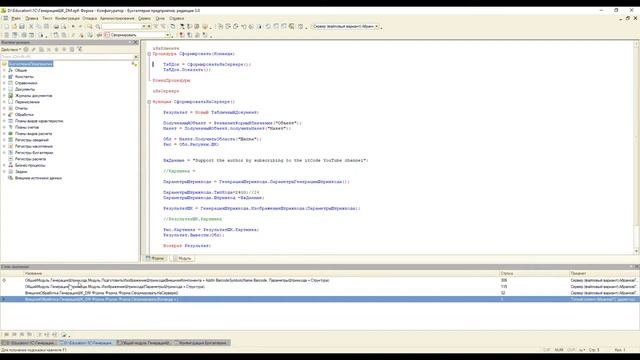Click the Print preview icon

[64, 27]
